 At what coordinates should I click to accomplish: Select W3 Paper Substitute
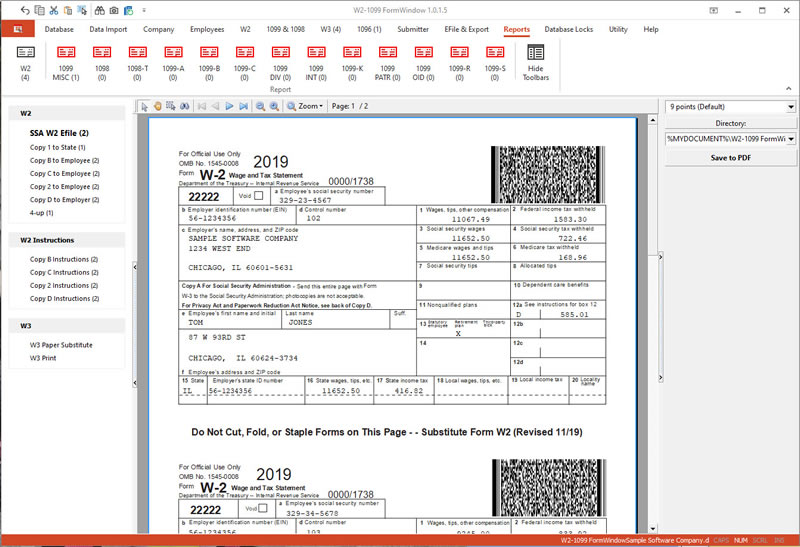click(x=61, y=345)
